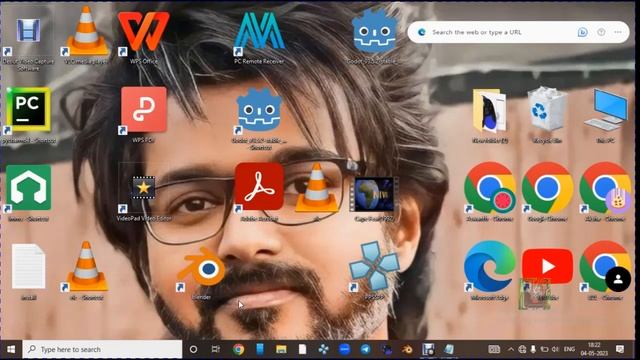This screenshot has height=360, width=640.
Task: Launch the PyCharm shortcut
Action: click(x=28, y=115)
